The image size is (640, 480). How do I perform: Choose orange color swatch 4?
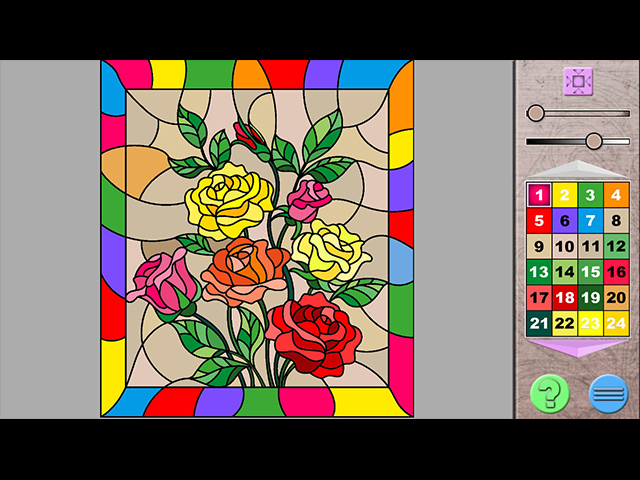(616, 195)
